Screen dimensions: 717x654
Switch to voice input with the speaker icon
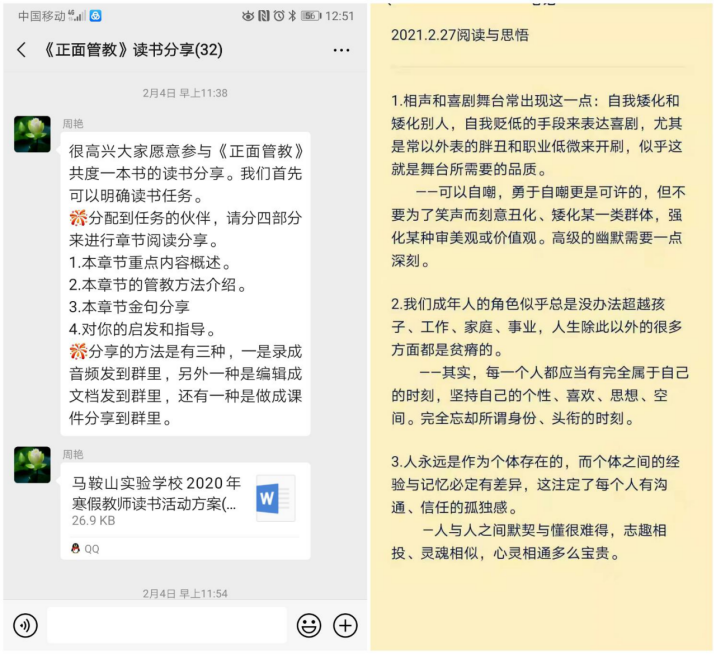(x=25, y=626)
